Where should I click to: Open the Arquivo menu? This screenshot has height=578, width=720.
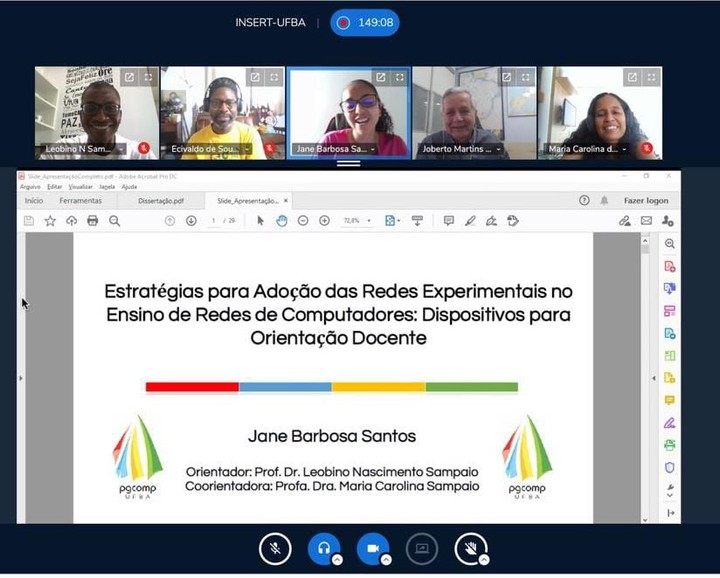pos(30,187)
